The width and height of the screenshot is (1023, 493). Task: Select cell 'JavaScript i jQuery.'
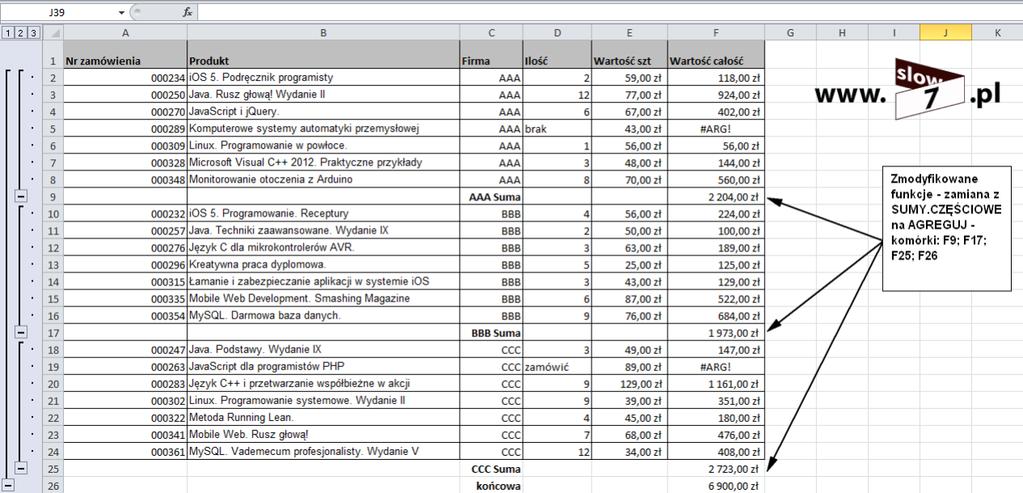pos(324,112)
